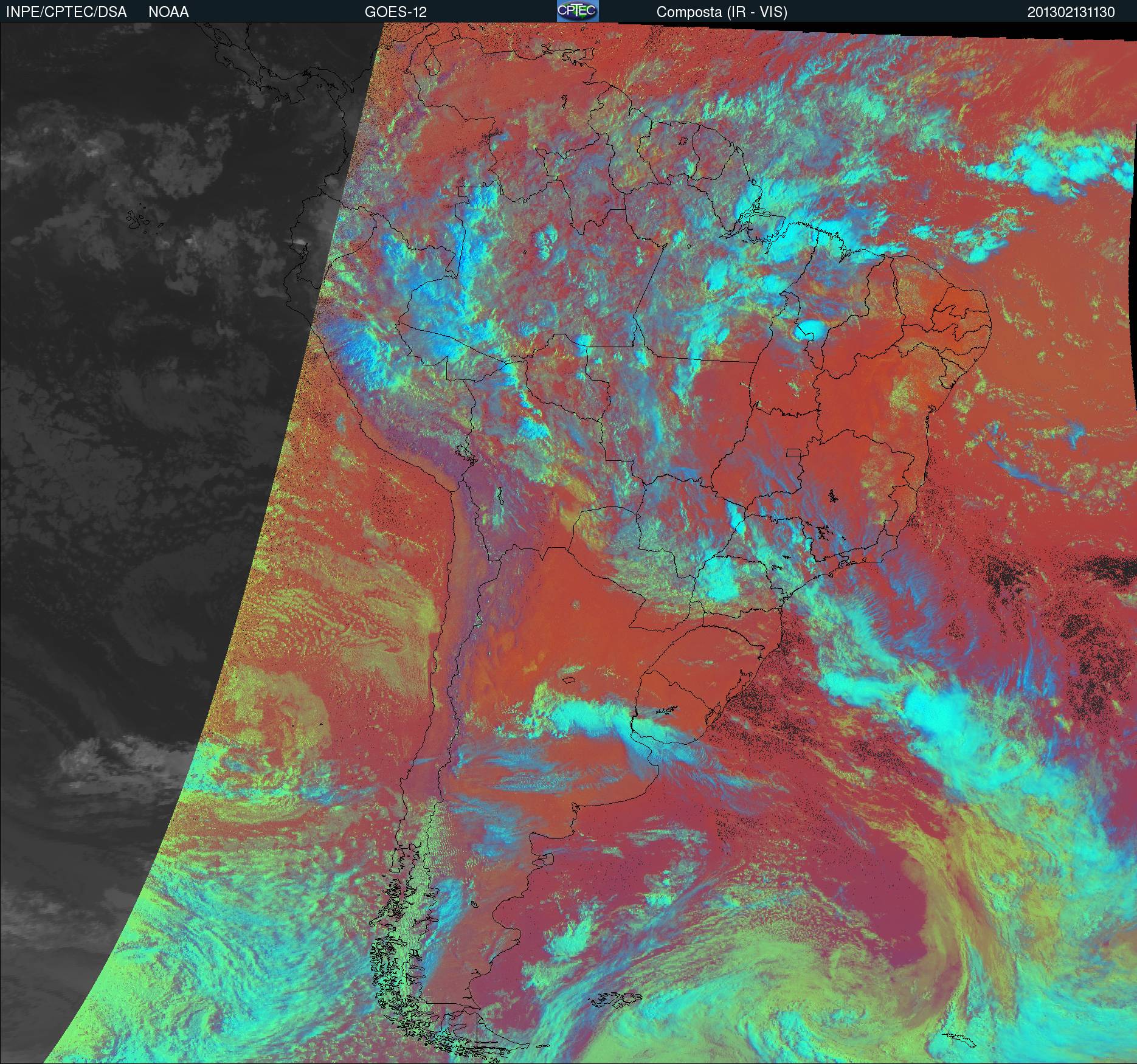Click the 'NOAA' label in the header

pos(168,12)
